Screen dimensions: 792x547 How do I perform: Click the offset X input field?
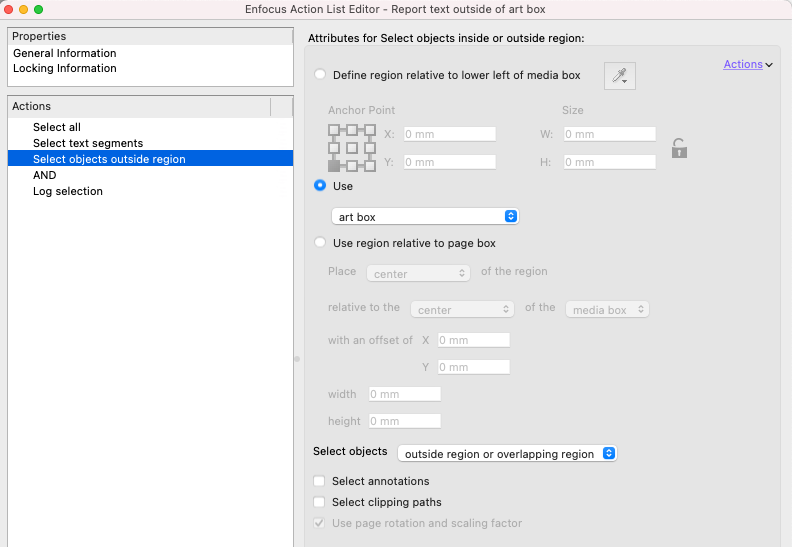(x=474, y=340)
